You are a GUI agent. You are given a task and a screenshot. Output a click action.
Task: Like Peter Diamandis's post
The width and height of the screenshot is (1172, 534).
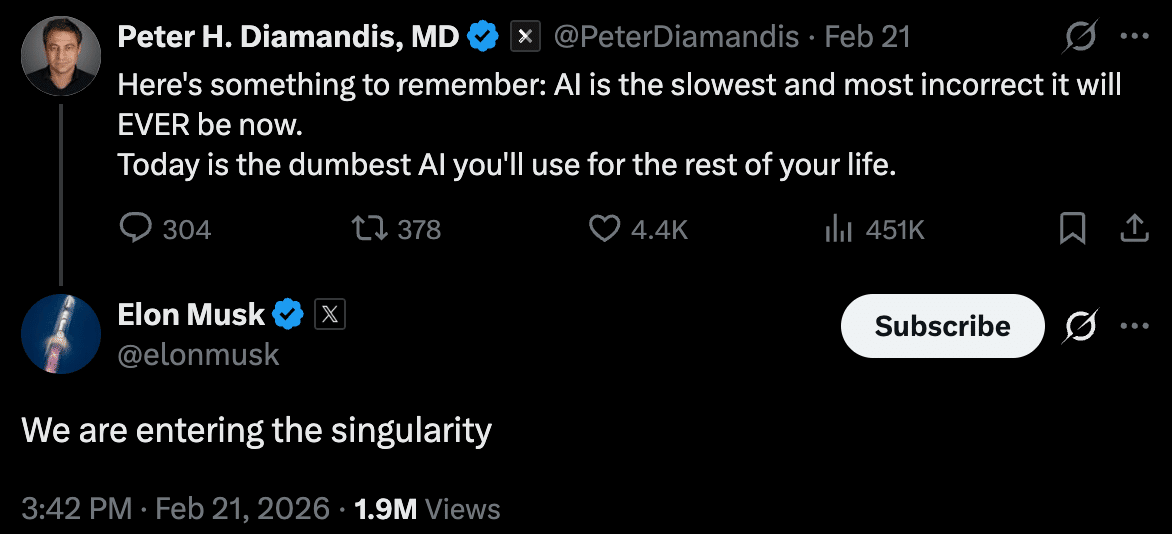(603, 230)
